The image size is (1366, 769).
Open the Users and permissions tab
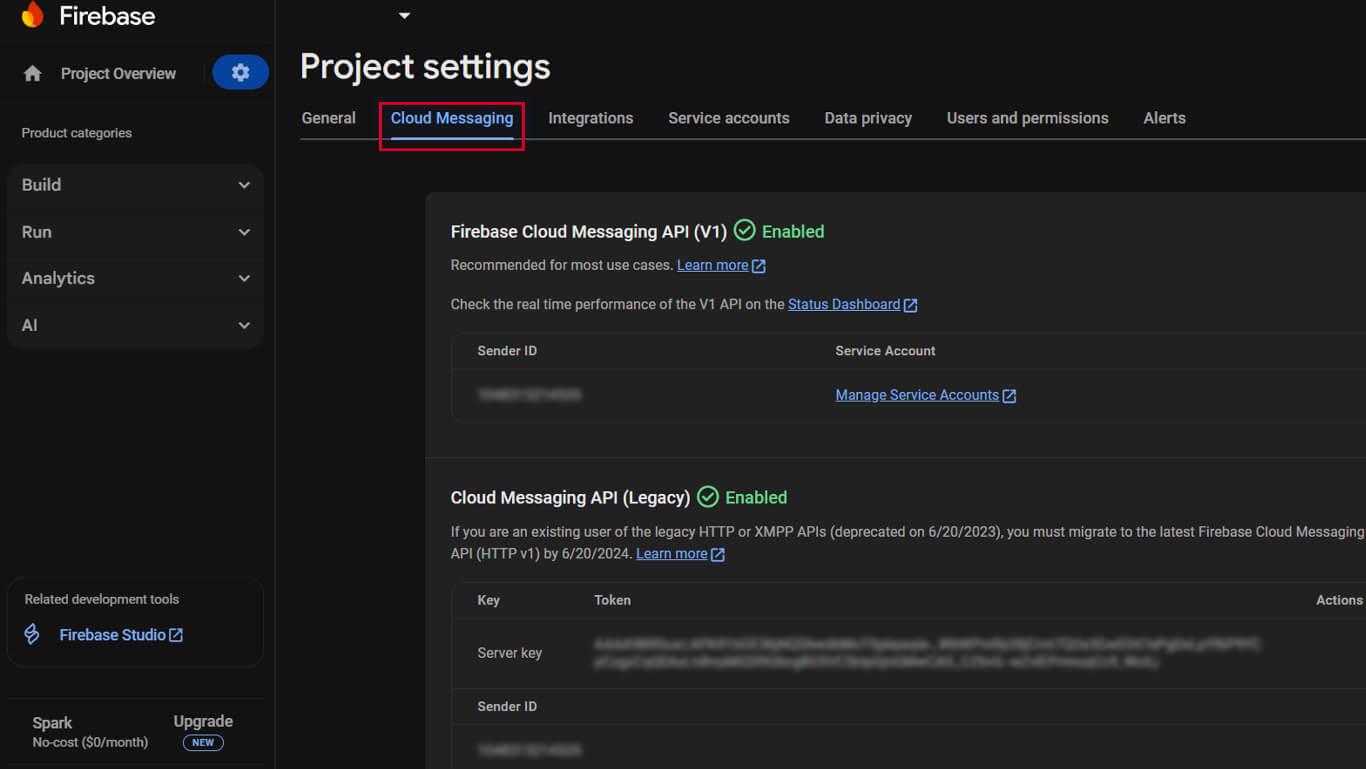(x=1027, y=118)
